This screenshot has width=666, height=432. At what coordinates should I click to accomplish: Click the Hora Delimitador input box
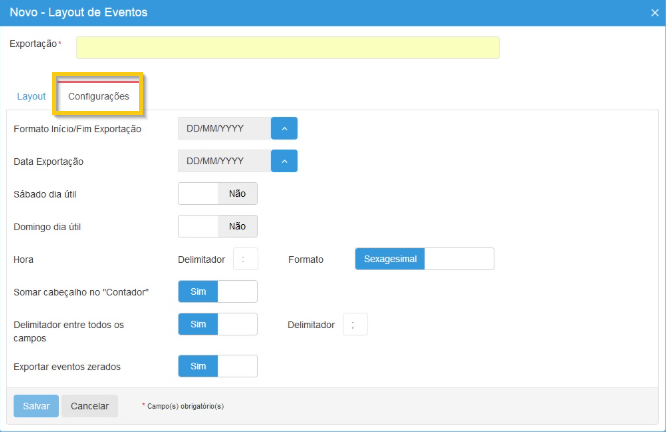[x=246, y=259]
